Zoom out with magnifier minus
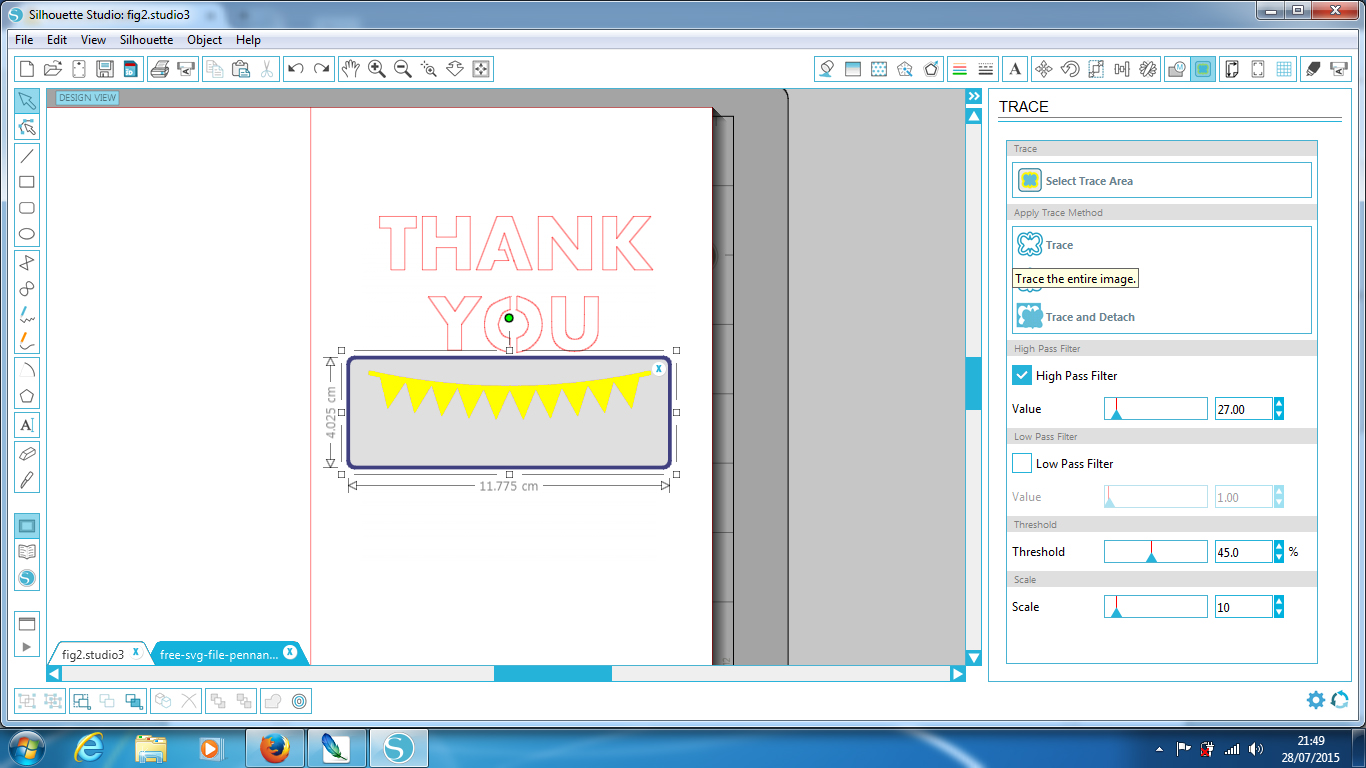Screen dimensions: 1366x768 pyautogui.click(x=403, y=69)
